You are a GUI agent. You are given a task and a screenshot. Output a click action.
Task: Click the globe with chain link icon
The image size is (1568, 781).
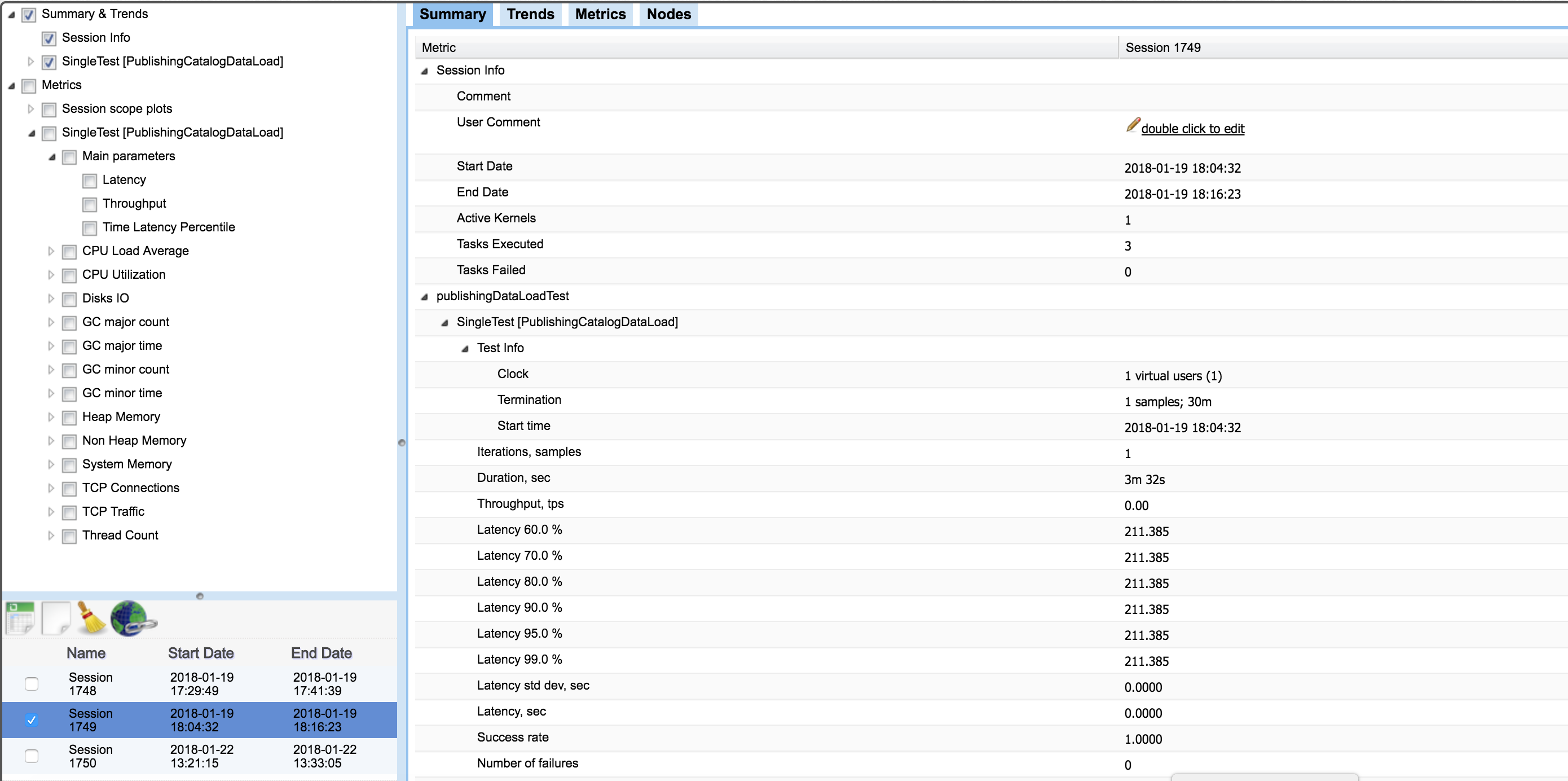coord(133,618)
